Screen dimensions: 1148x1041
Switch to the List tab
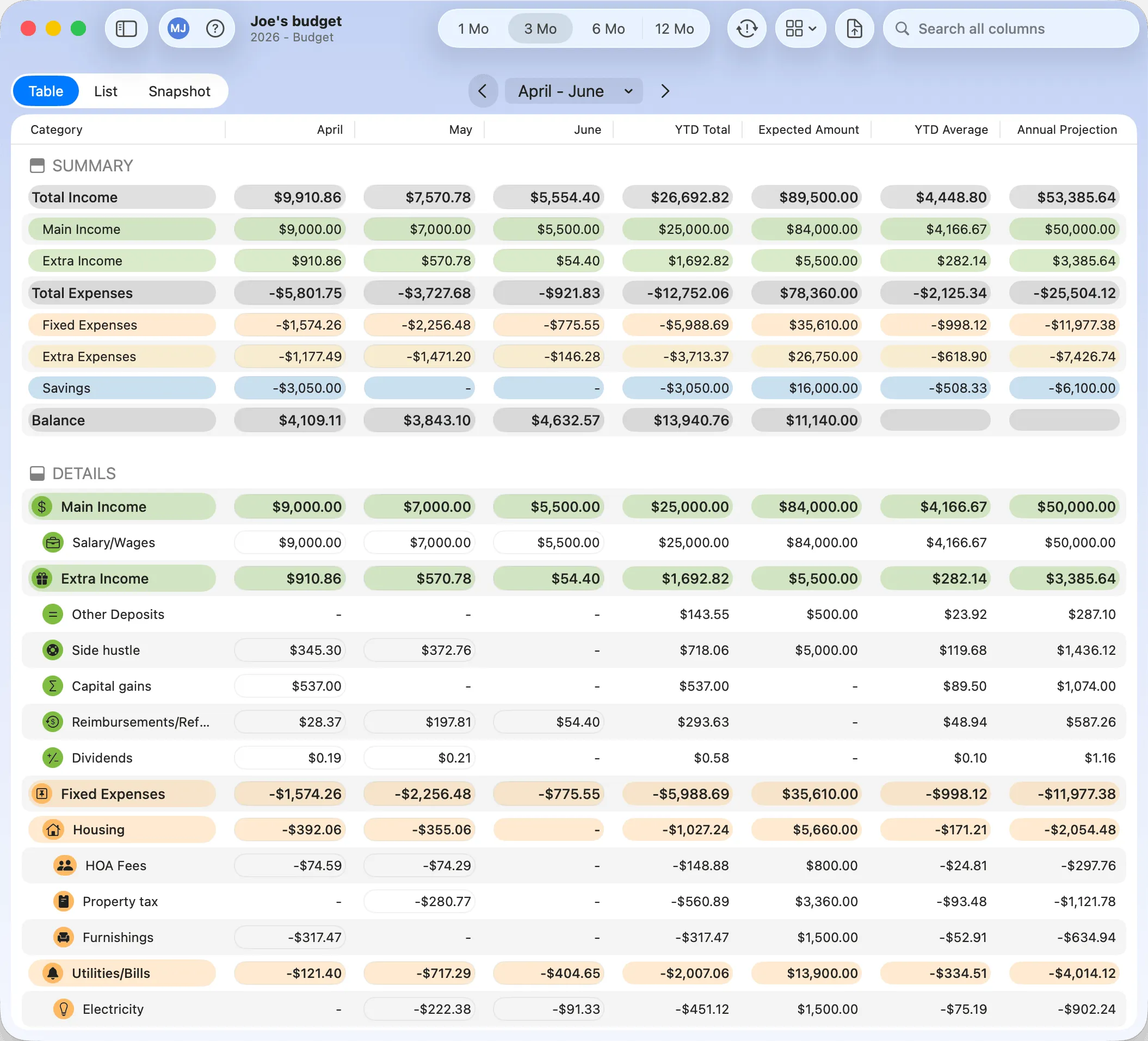[x=106, y=91]
